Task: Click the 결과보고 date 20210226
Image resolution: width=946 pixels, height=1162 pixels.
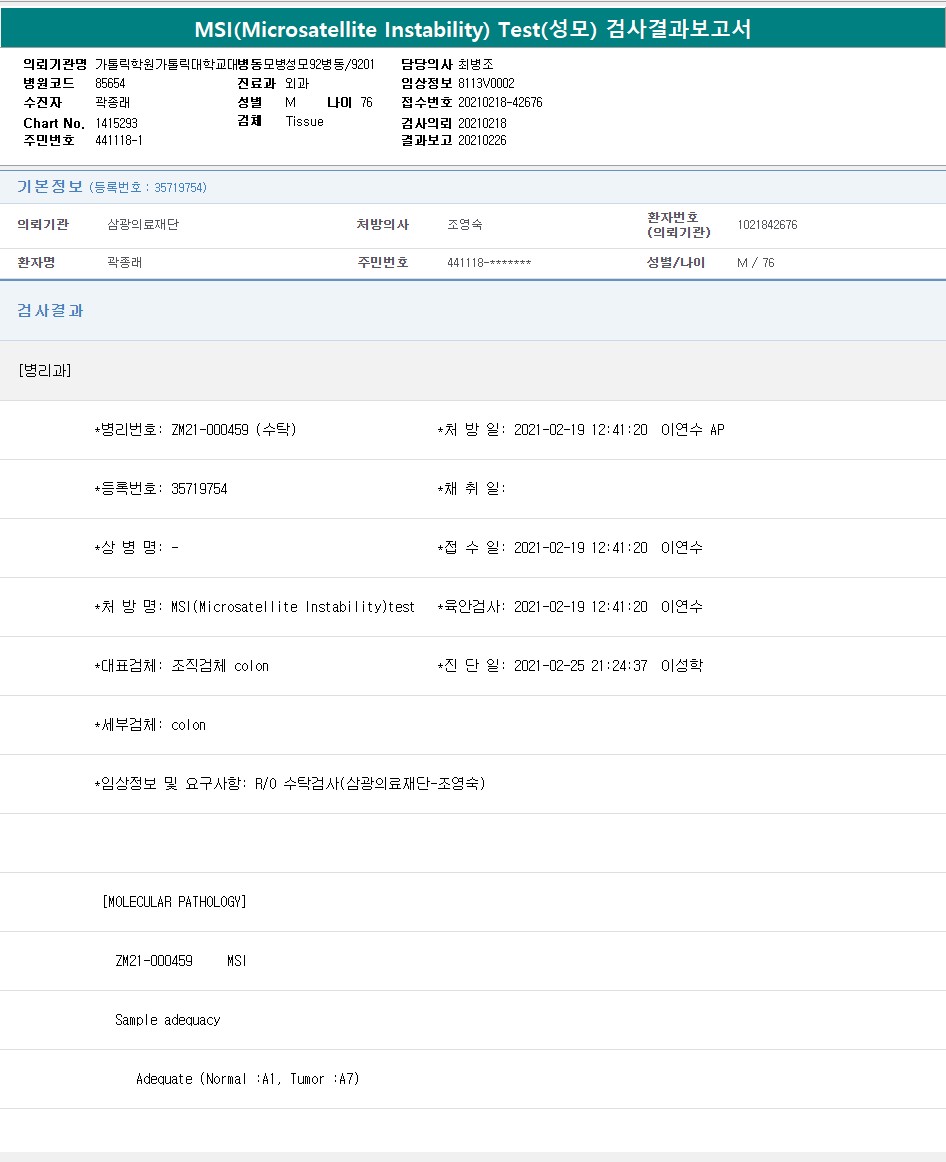Action: click(482, 141)
